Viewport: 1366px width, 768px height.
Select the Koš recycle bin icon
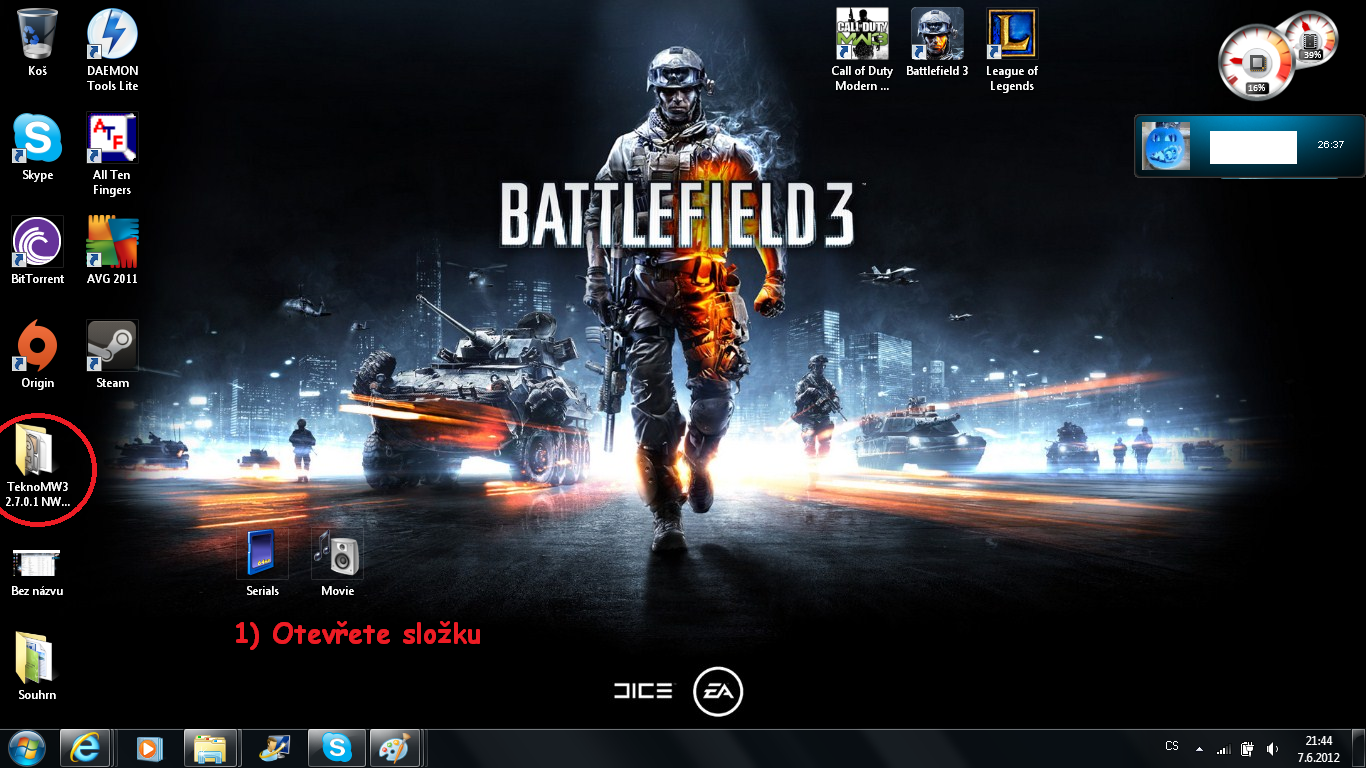(x=38, y=43)
